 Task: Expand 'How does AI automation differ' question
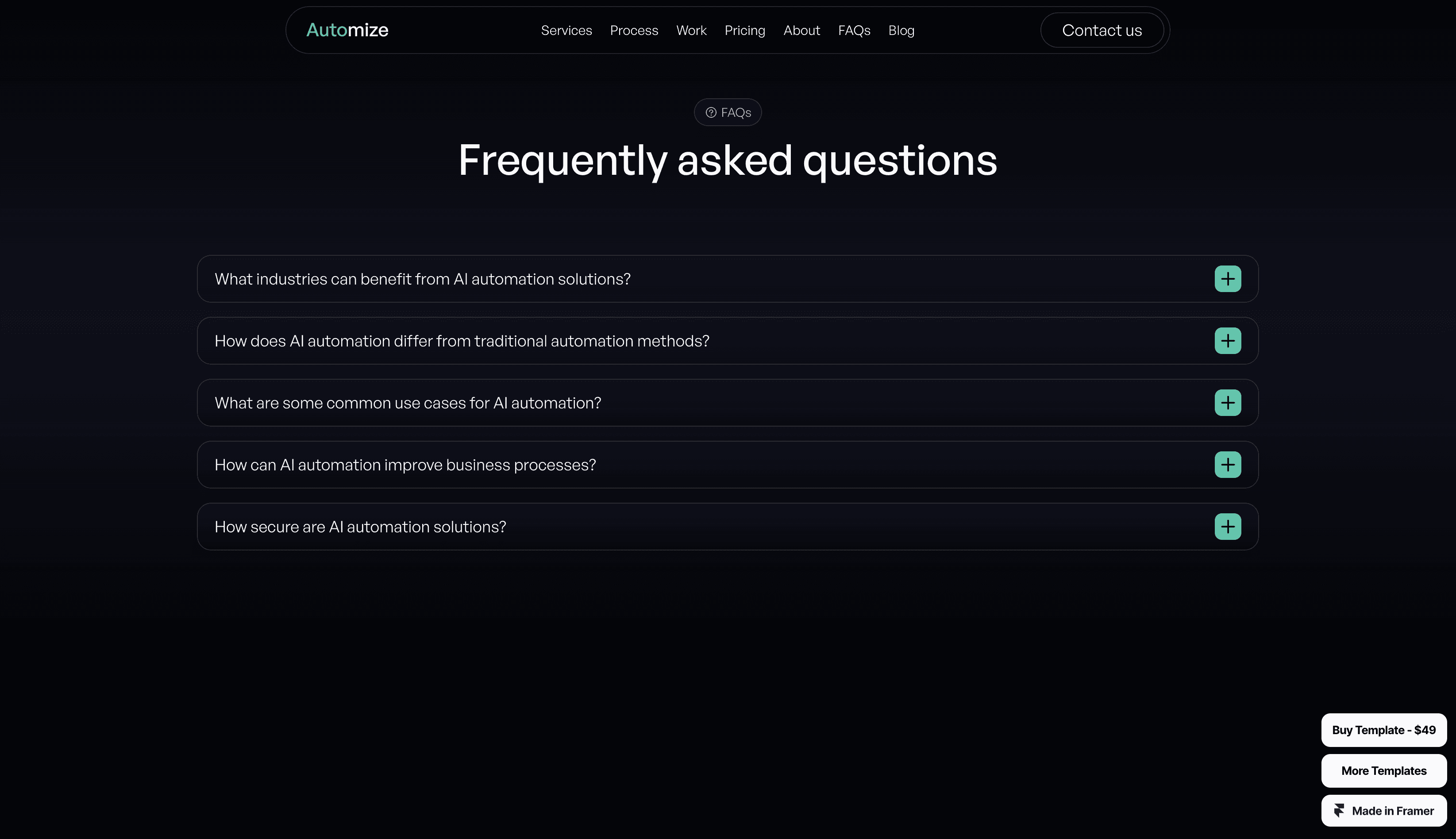pos(462,341)
